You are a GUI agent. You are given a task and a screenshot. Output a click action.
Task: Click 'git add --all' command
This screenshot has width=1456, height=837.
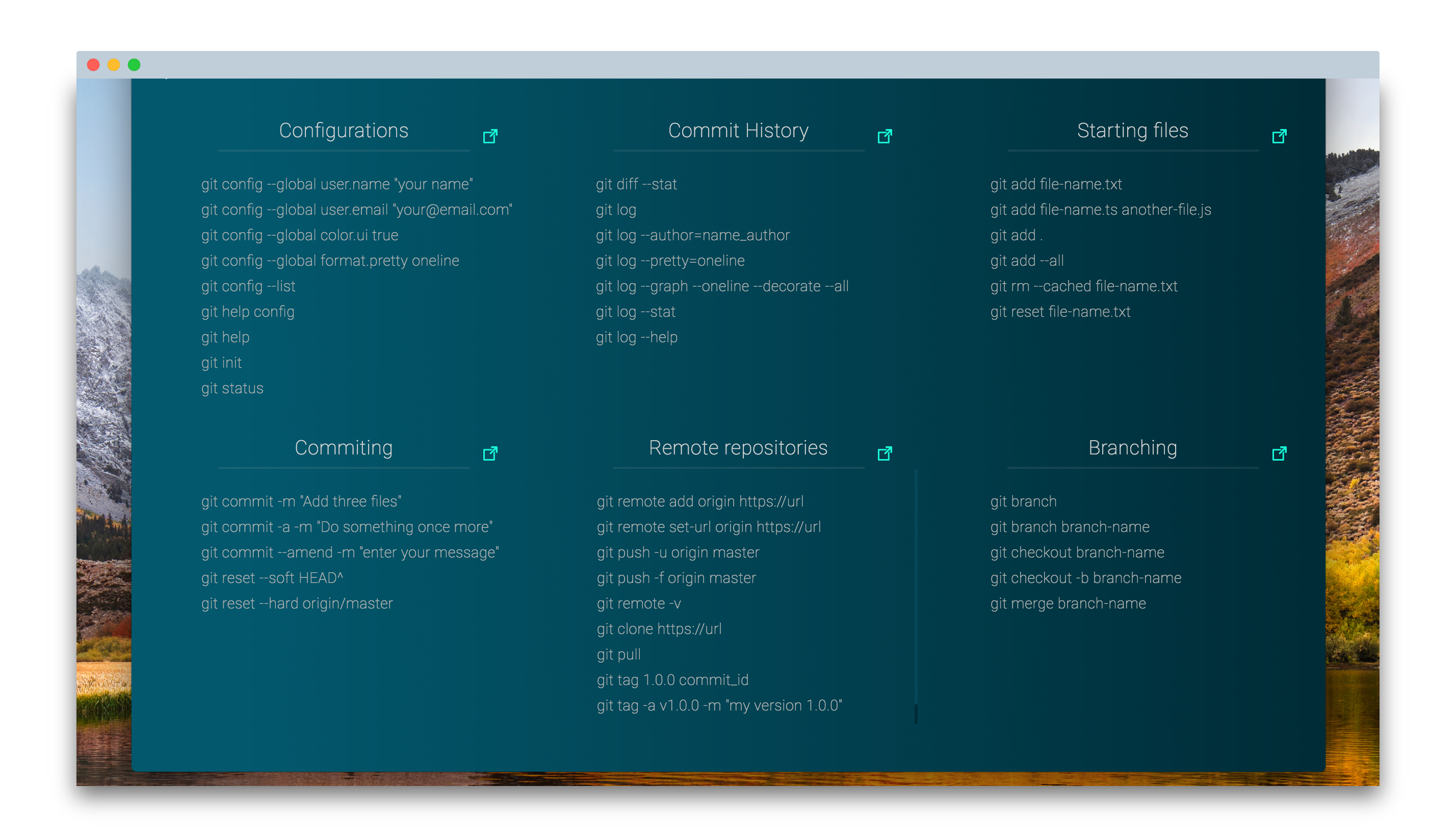pyautogui.click(x=1027, y=261)
